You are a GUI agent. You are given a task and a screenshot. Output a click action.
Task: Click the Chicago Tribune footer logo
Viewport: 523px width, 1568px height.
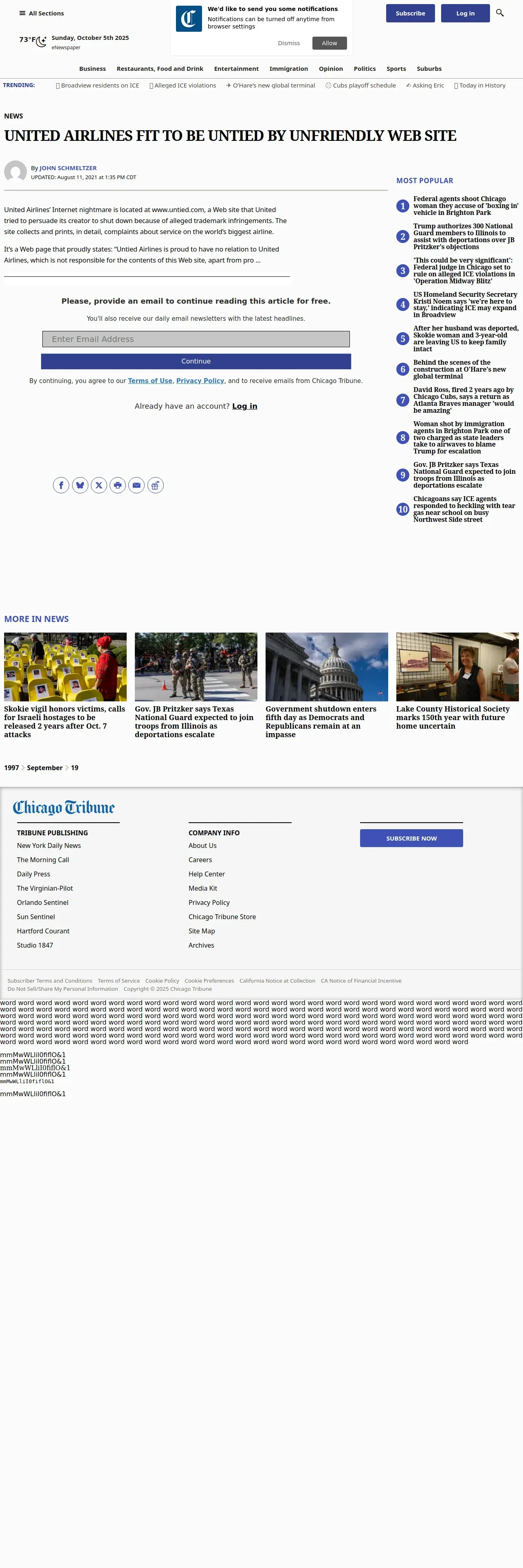tap(64, 808)
